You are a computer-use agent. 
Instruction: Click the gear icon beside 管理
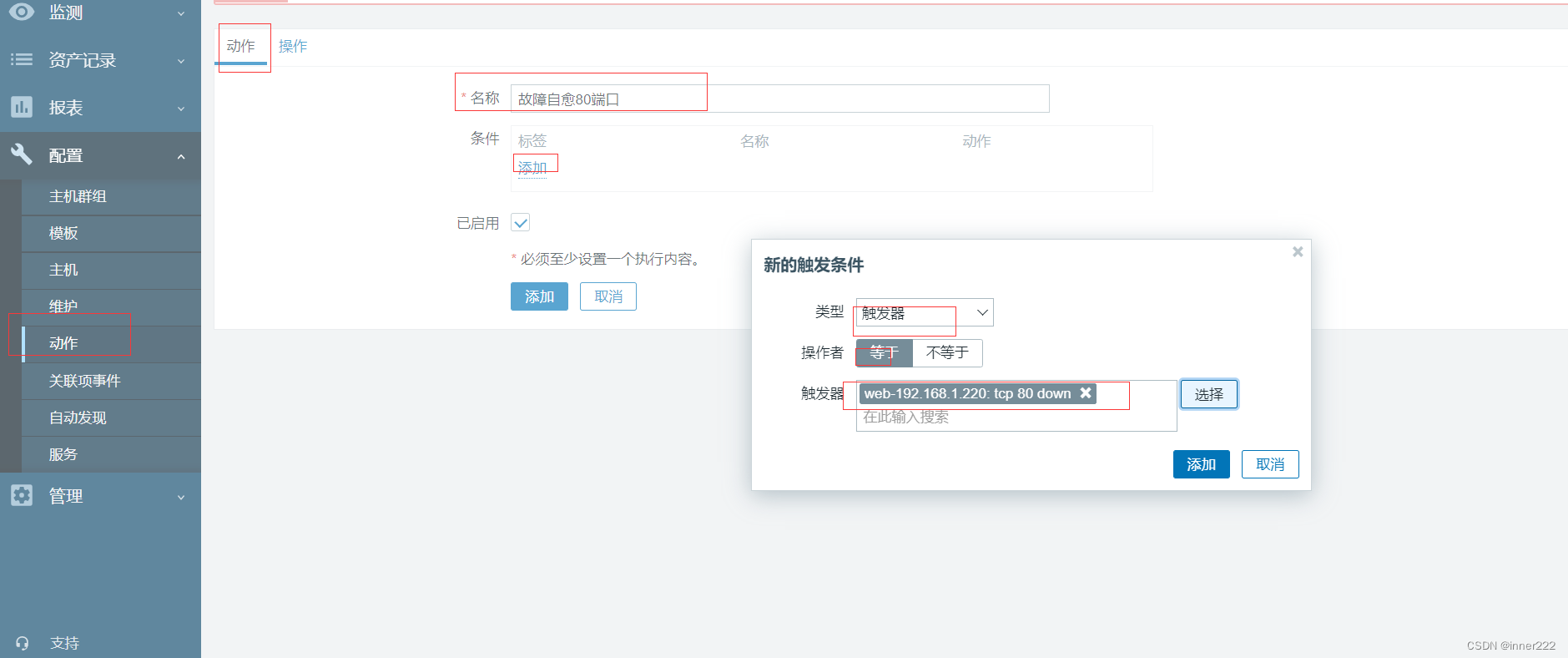tap(22, 495)
